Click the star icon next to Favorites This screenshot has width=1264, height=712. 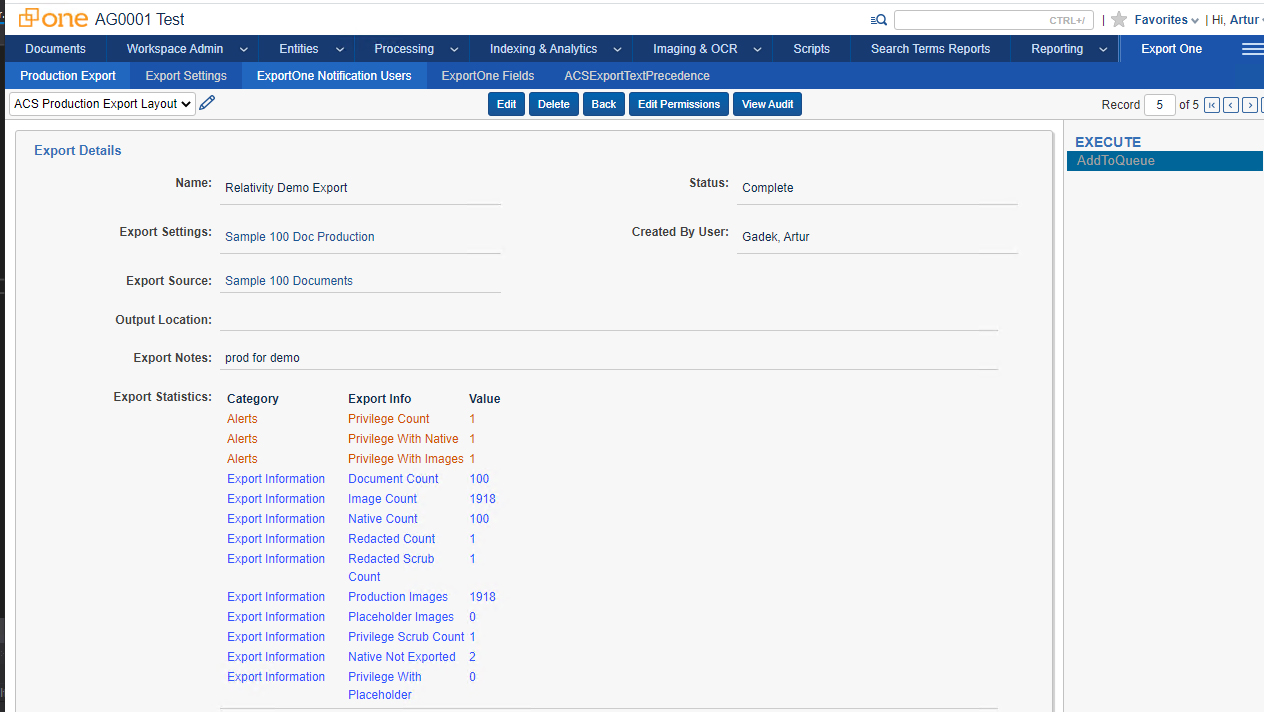click(x=1121, y=19)
